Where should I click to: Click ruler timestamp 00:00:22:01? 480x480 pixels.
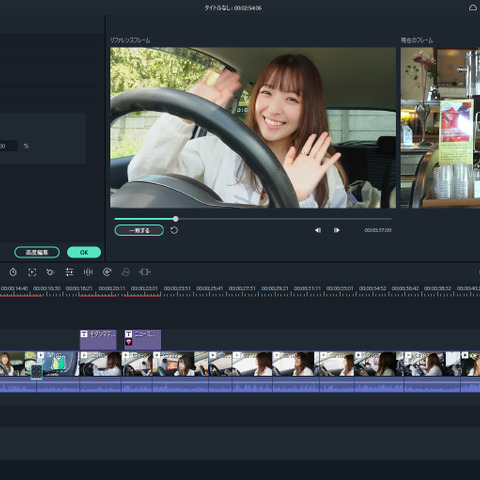point(144,288)
